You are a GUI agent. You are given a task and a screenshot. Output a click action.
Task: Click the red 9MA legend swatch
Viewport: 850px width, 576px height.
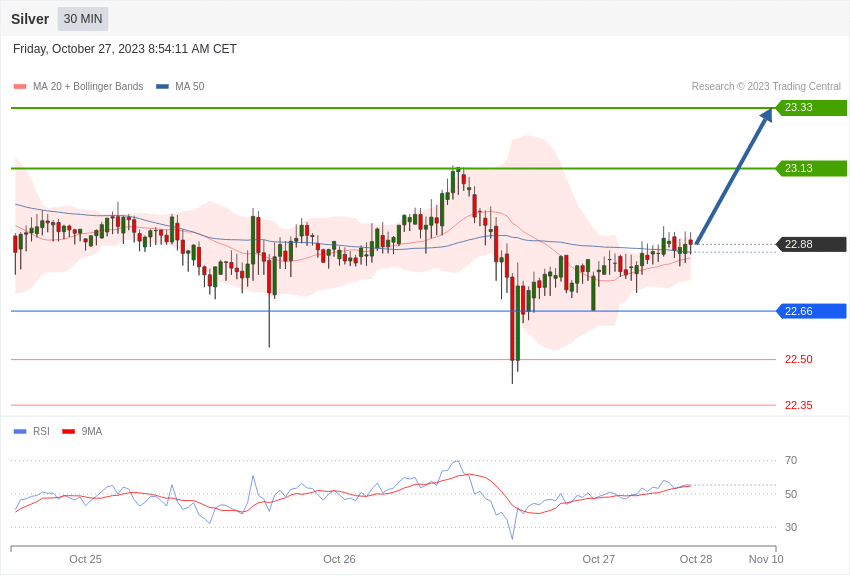pos(69,431)
